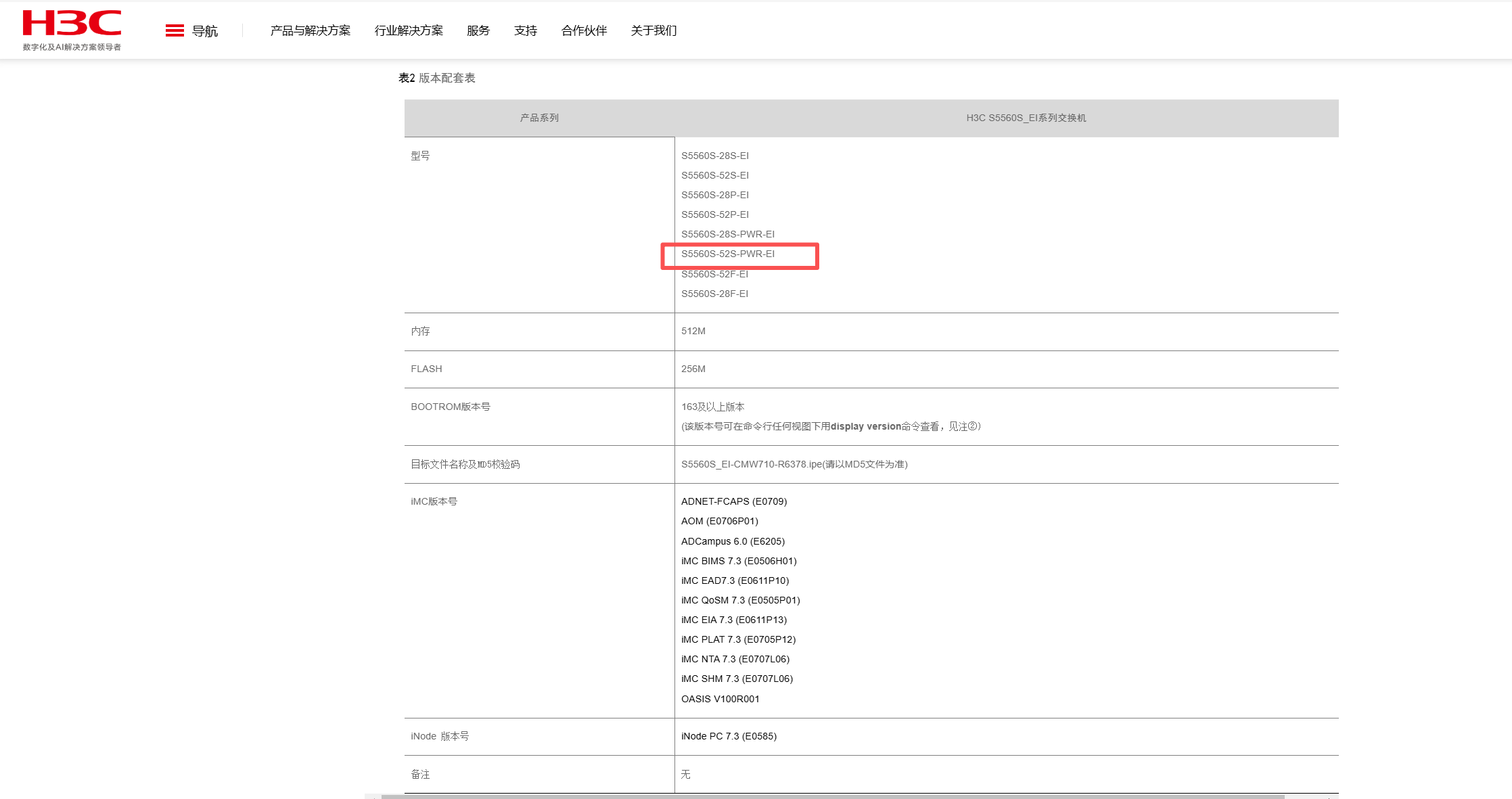Click the S5560S-28F-EI model text
Screen dimensions: 1512x799
coord(714,294)
